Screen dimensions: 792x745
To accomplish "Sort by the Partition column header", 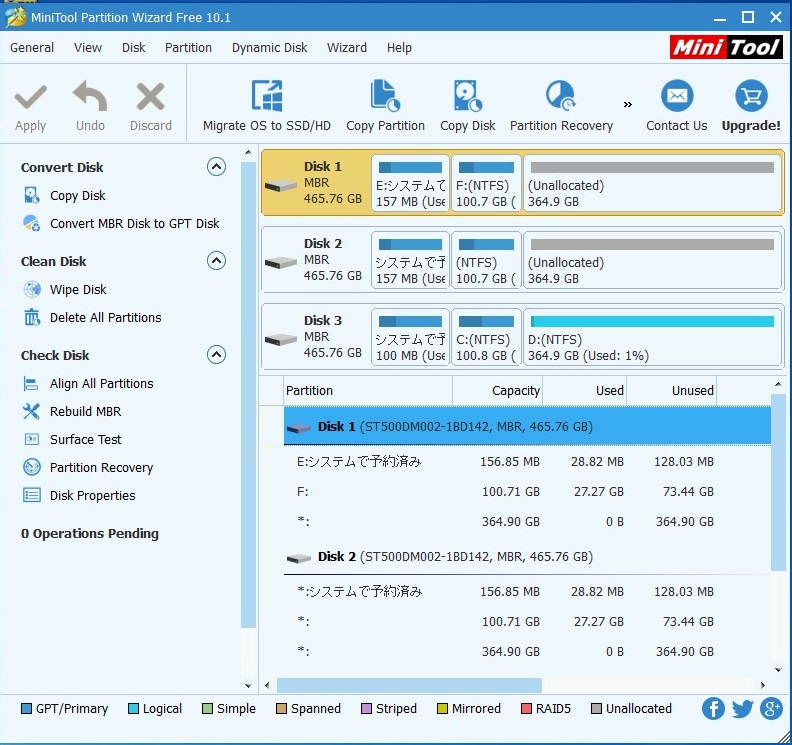I will [368, 390].
